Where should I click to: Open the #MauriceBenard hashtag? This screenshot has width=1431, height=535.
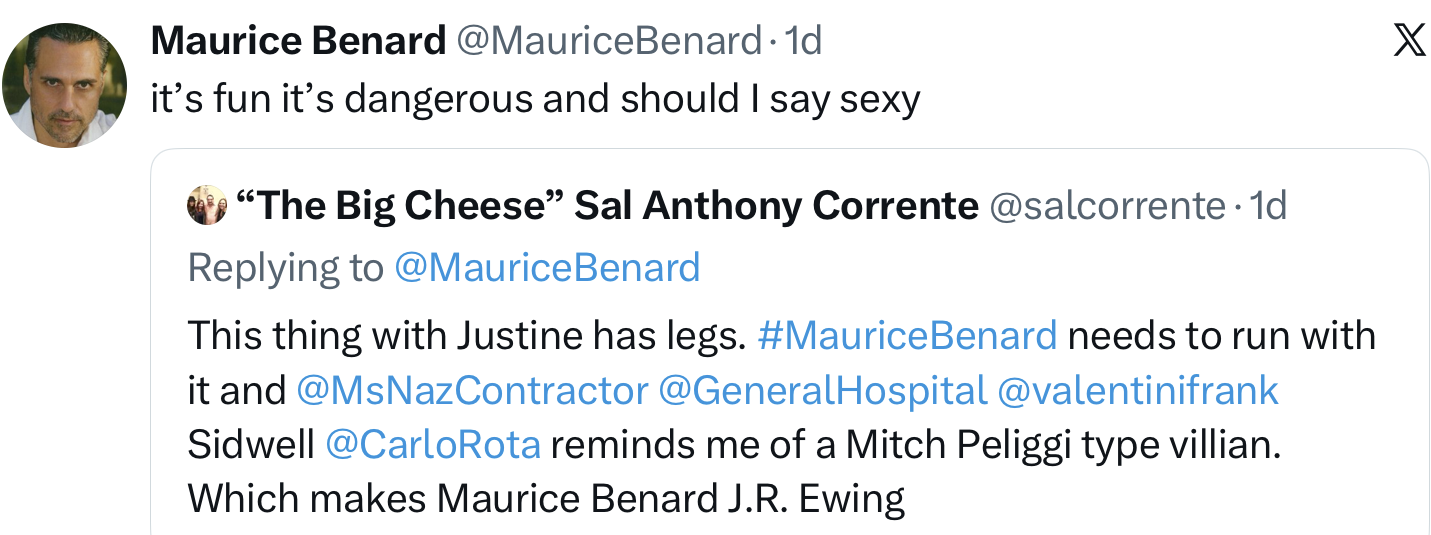[x=907, y=335]
